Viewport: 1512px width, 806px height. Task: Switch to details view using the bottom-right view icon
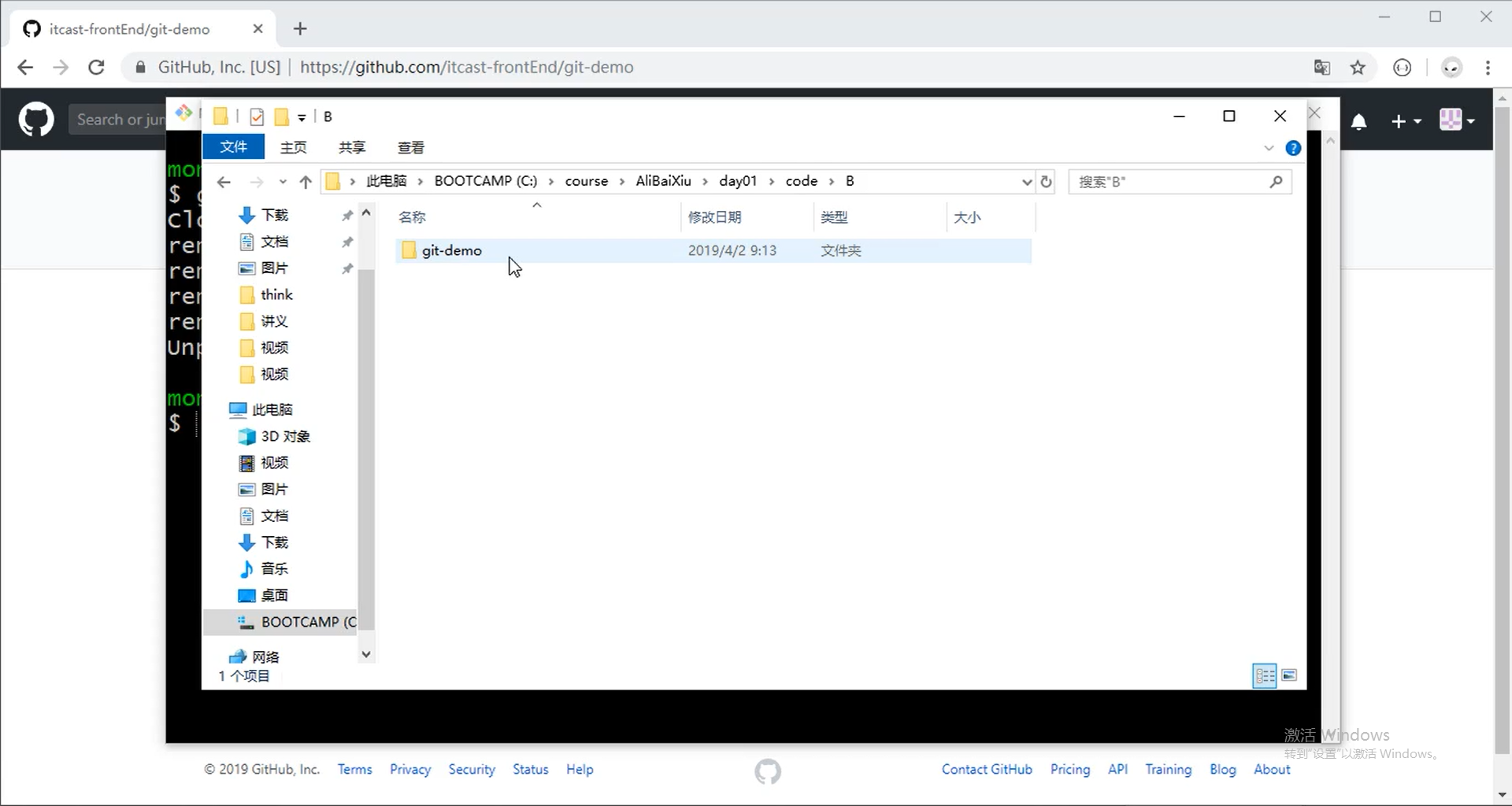click(1266, 675)
